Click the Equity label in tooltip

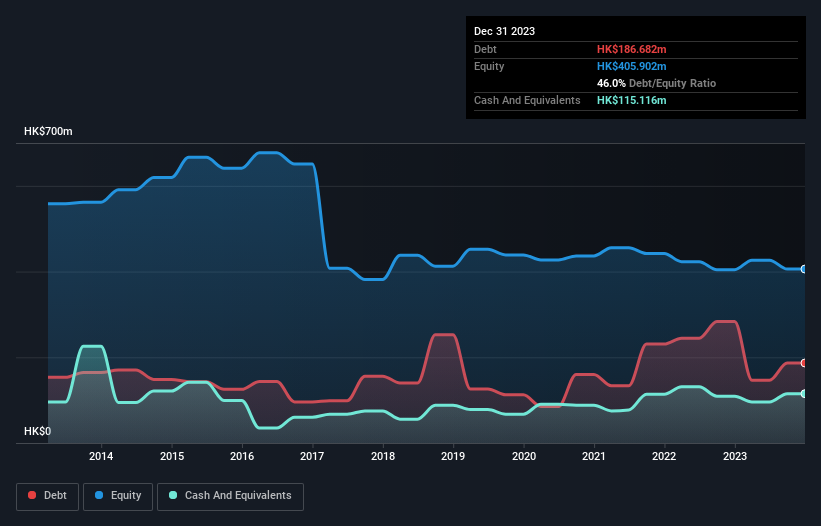point(489,66)
